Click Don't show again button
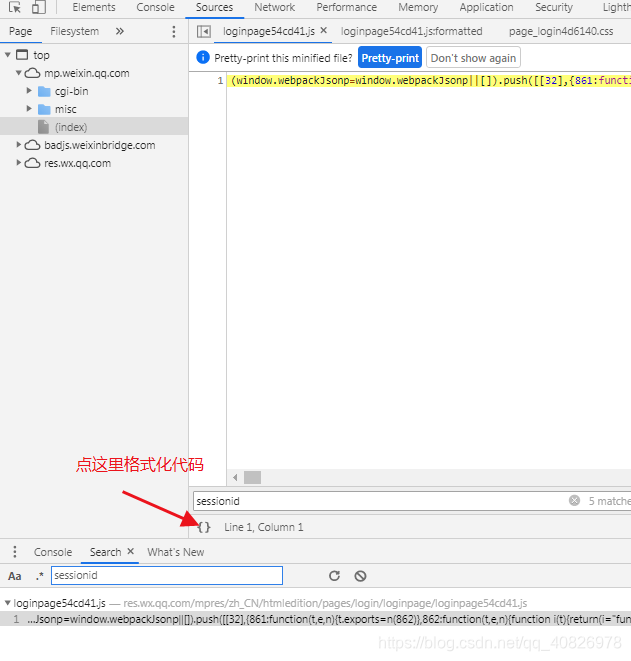Screen dimensions: 631x661 473,57
